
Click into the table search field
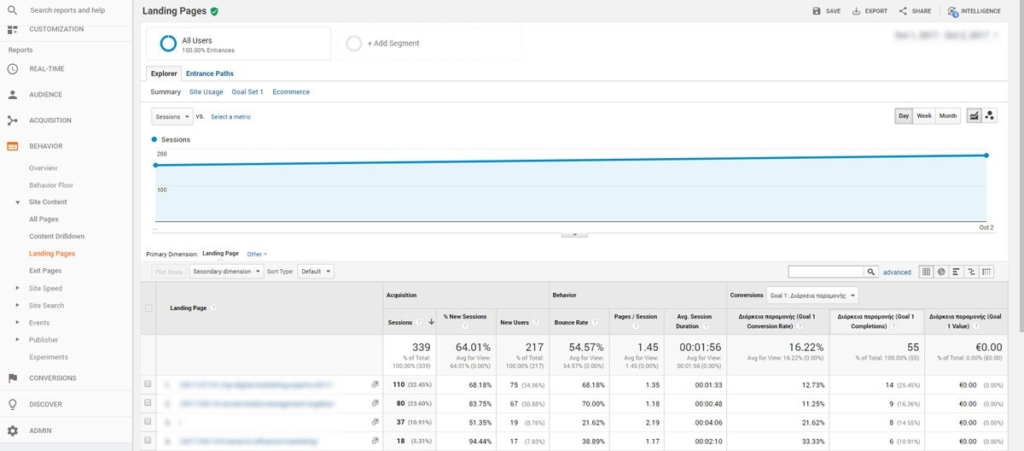point(825,271)
